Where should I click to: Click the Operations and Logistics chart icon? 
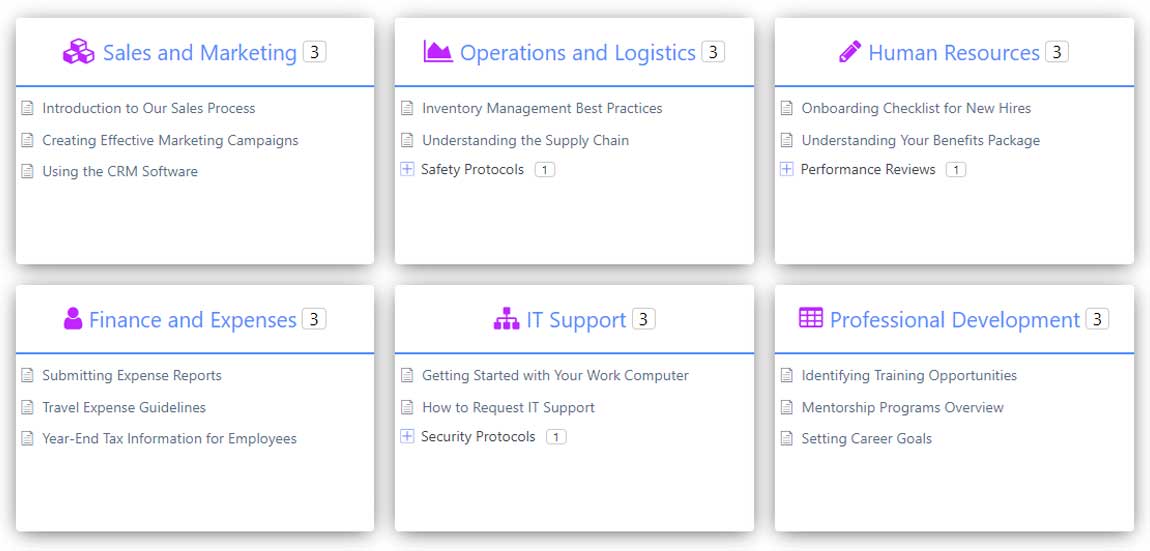point(438,51)
